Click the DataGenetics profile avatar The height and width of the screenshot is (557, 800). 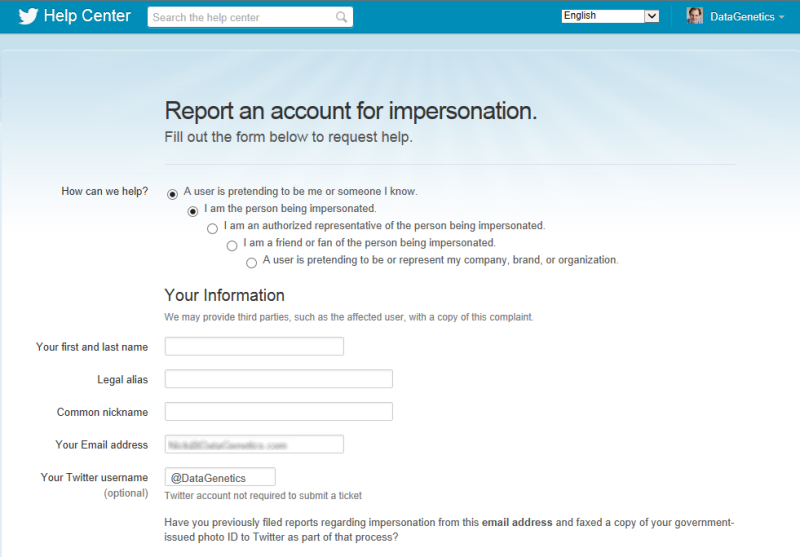tap(694, 16)
